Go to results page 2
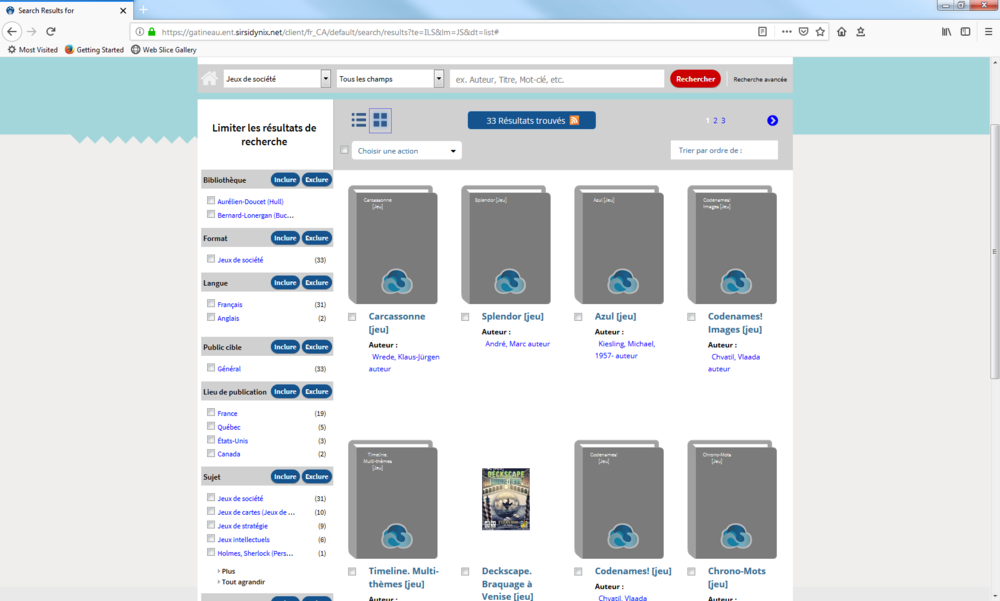Screen dimensions: 1000x601 pos(715,121)
